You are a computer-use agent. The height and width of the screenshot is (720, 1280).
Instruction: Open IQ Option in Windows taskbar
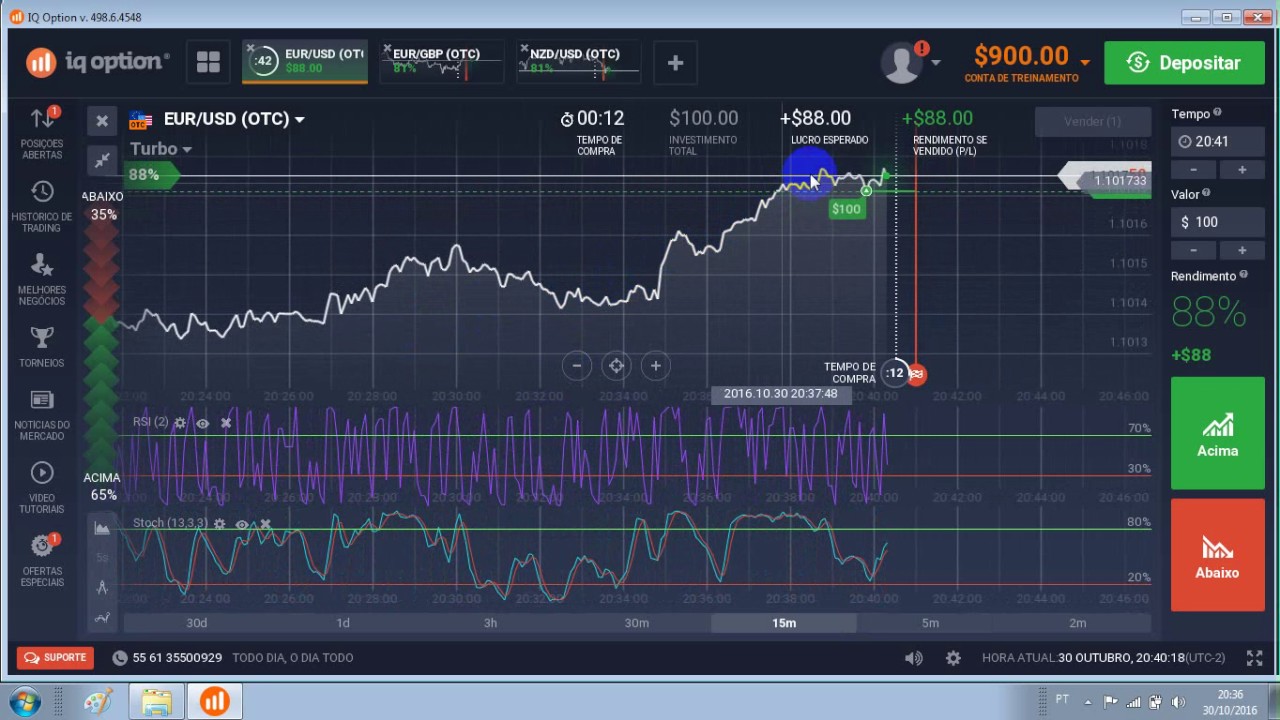click(x=213, y=701)
